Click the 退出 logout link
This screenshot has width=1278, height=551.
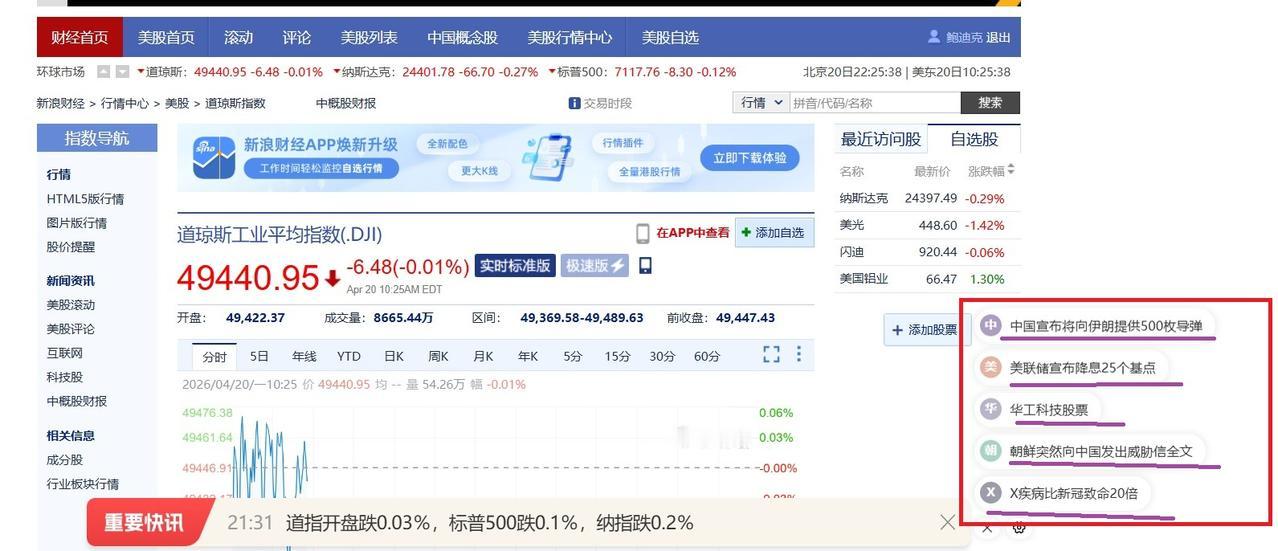[x=998, y=38]
